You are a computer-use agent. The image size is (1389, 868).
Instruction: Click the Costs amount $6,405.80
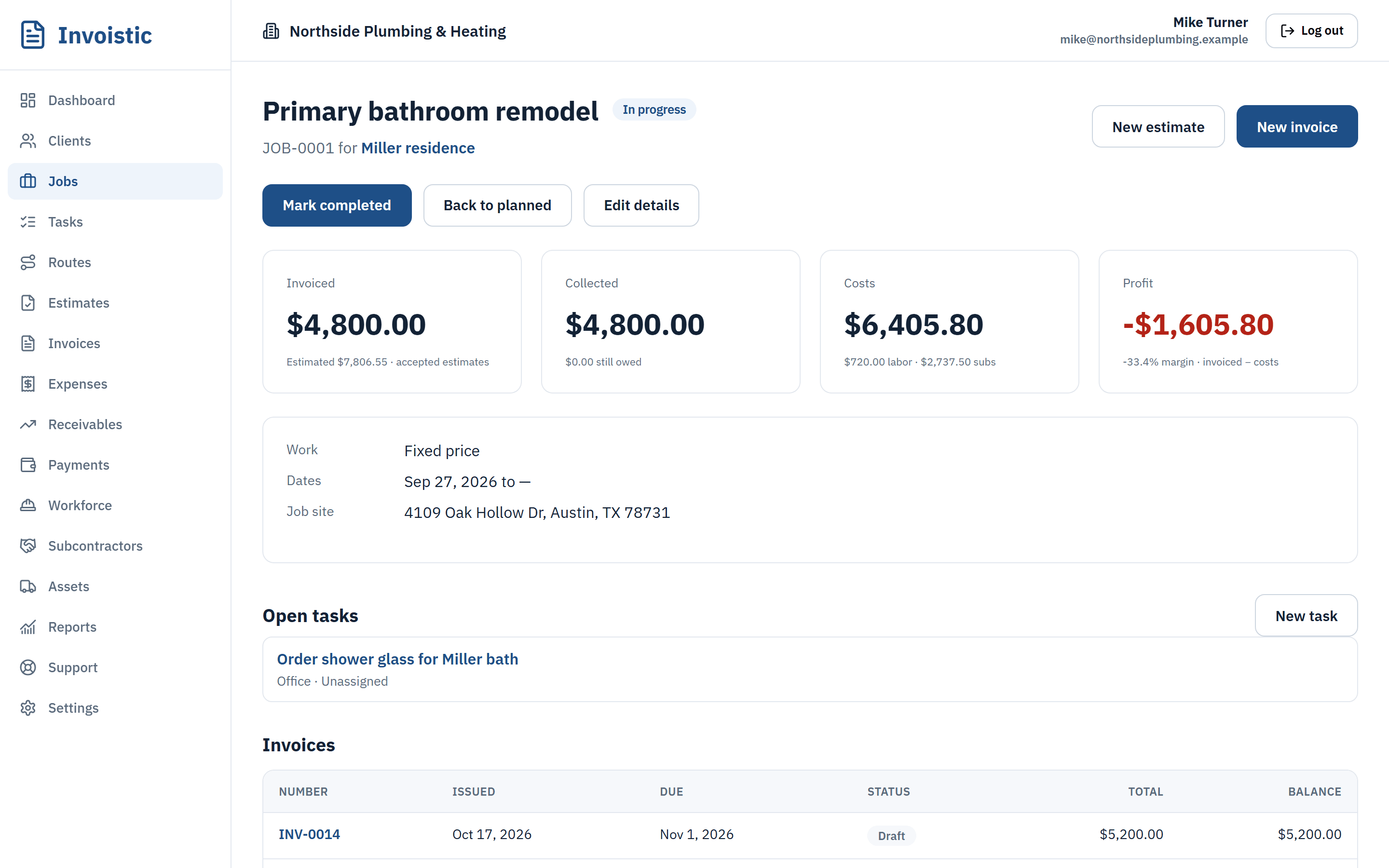point(914,325)
